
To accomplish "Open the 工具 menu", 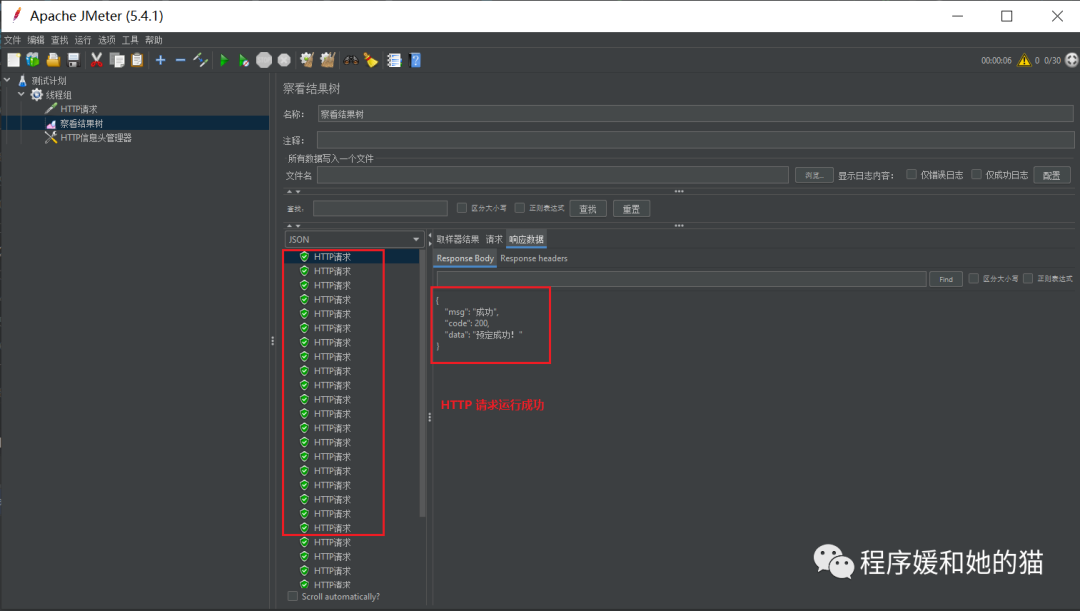I will point(130,40).
